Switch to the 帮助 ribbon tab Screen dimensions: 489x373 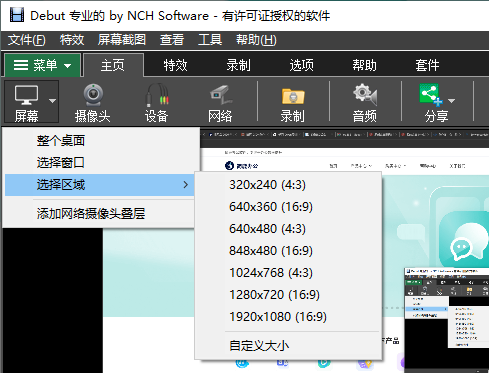(364, 65)
